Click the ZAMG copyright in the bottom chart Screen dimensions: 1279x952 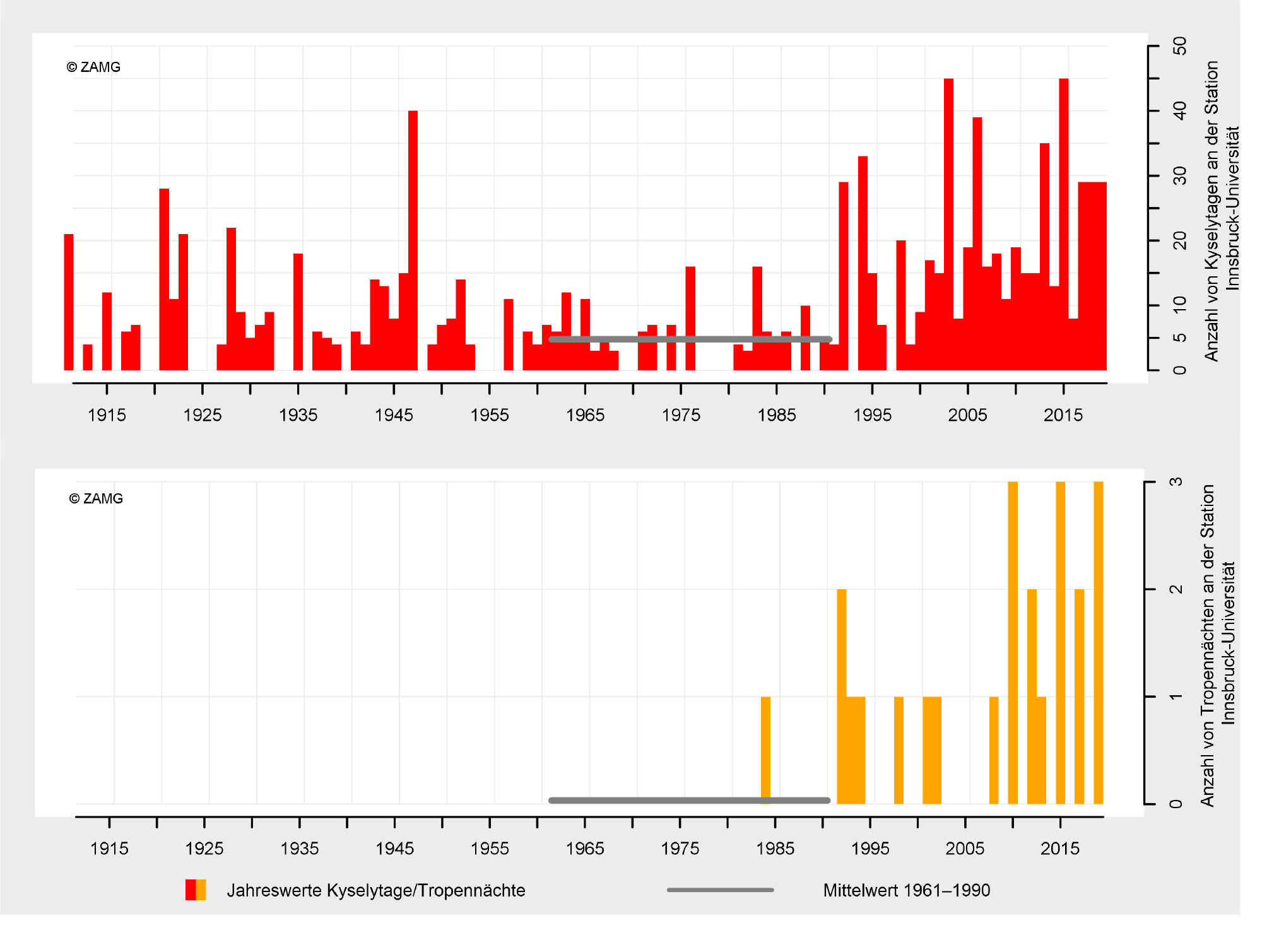pos(96,498)
